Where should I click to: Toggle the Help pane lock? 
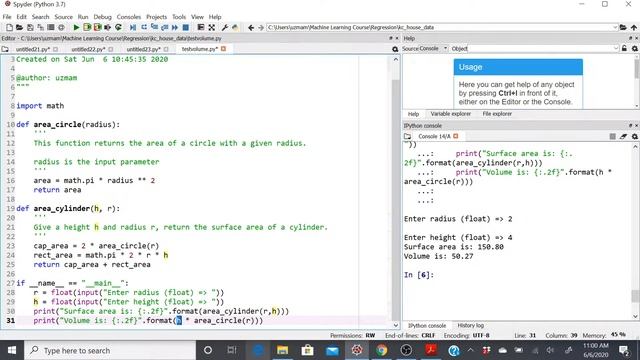pos(624,49)
